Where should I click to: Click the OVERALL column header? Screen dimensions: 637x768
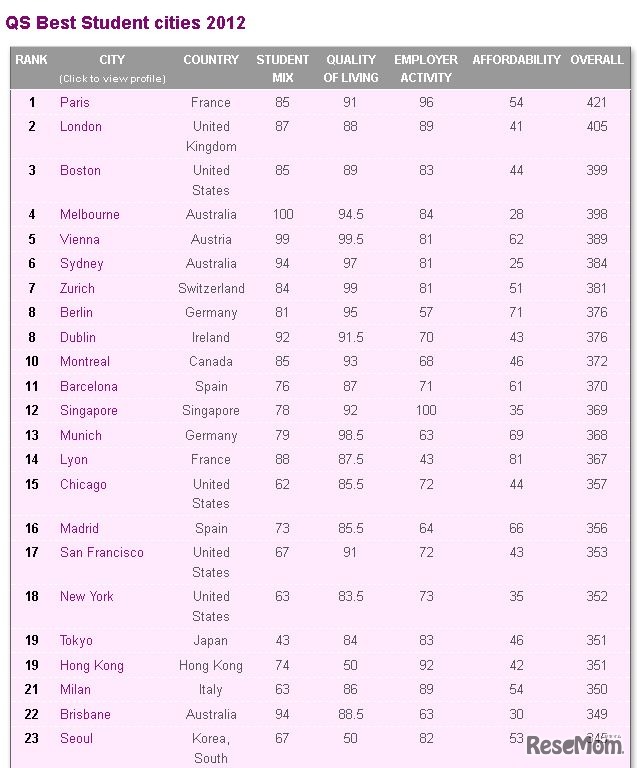(x=597, y=60)
